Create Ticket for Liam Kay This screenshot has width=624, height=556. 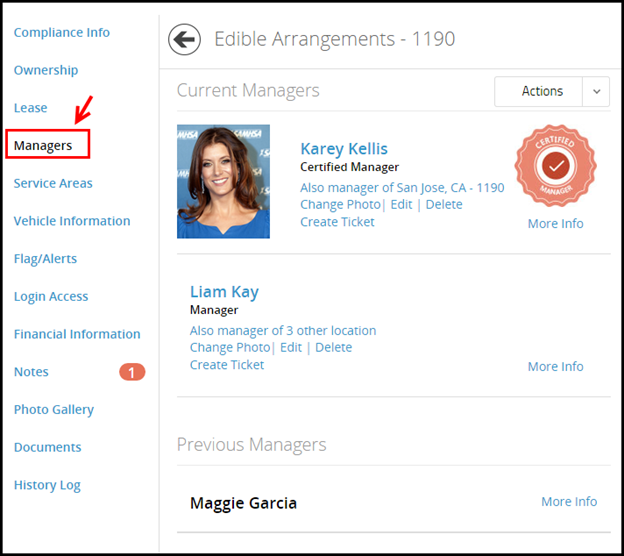(227, 365)
